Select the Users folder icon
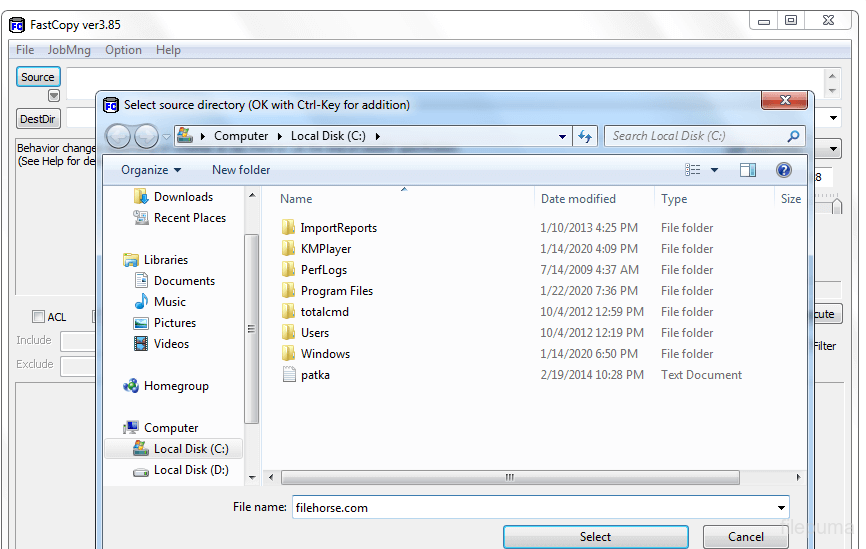This screenshot has height=549, width=866. click(x=288, y=332)
